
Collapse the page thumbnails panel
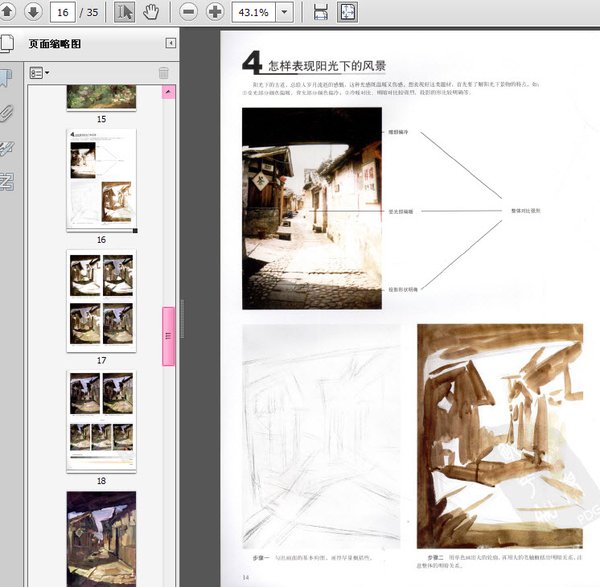click(x=170, y=43)
